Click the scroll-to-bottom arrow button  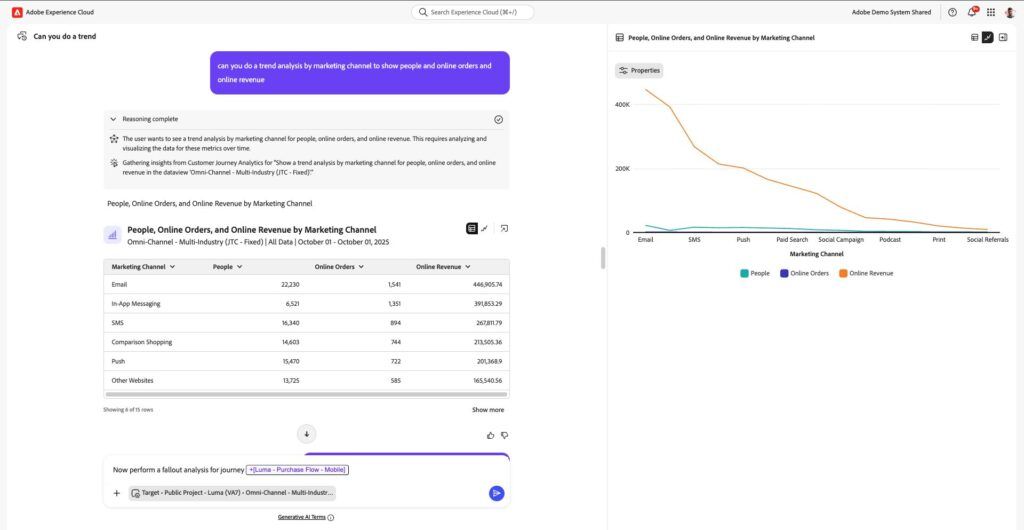click(x=306, y=434)
